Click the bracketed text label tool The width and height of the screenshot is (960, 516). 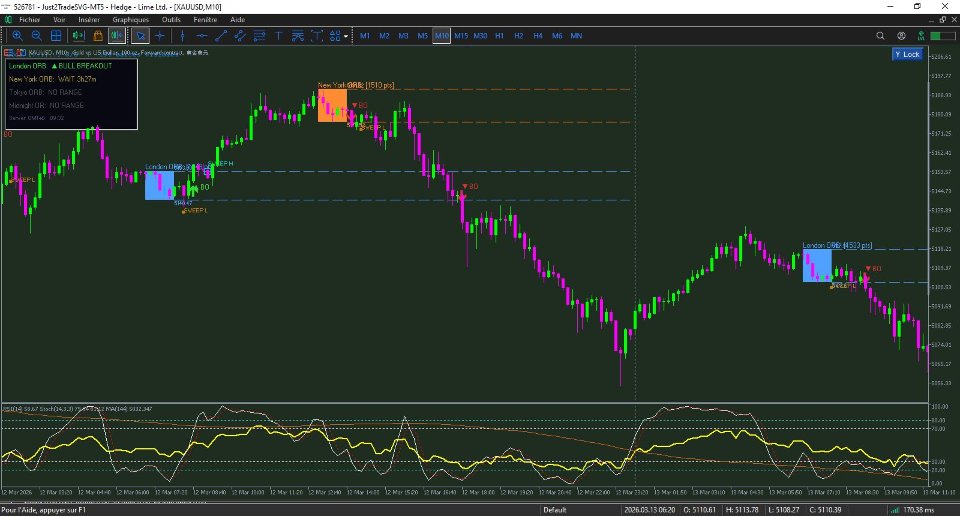pos(317,36)
